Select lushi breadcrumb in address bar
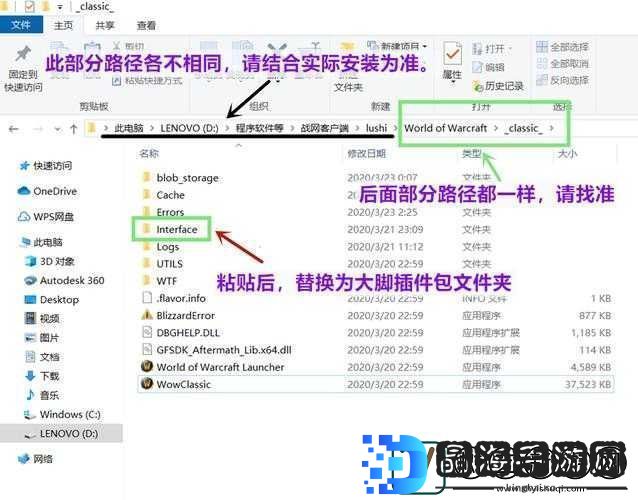This screenshot has height=500, width=638. 376,128
